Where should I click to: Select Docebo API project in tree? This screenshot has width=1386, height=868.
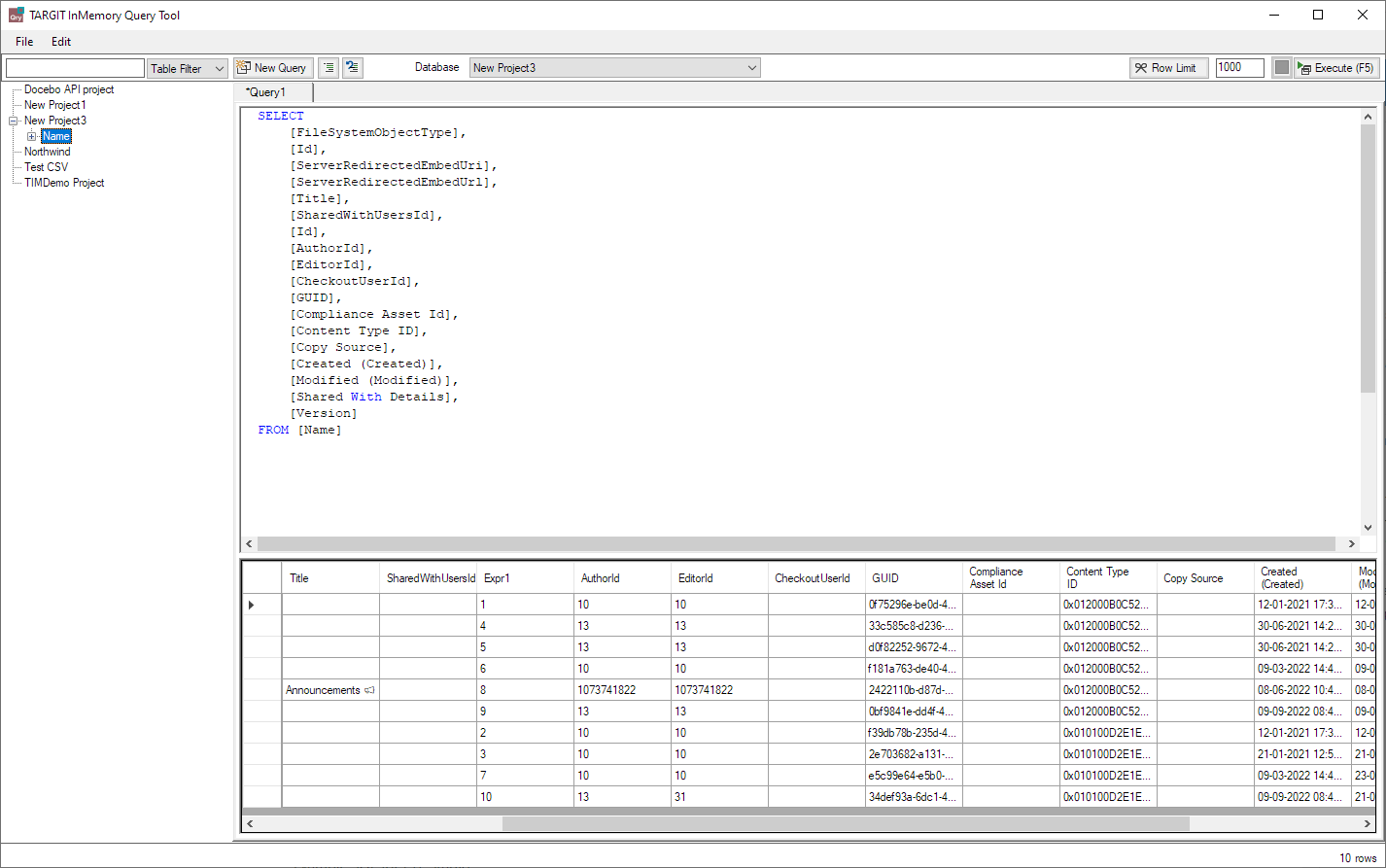coord(69,89)
